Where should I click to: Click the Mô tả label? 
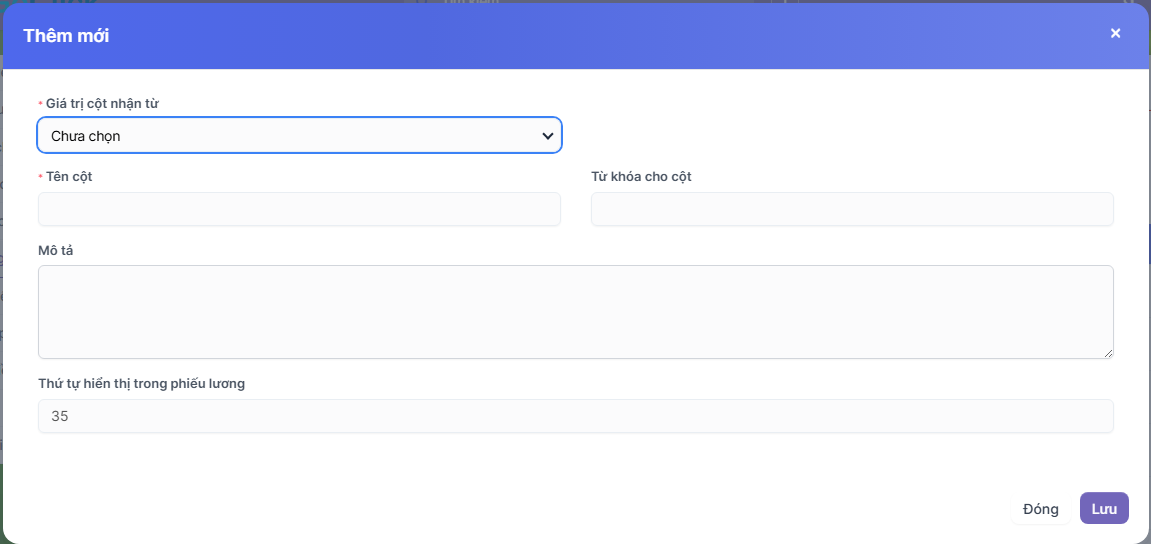click(x=56, y=250)
